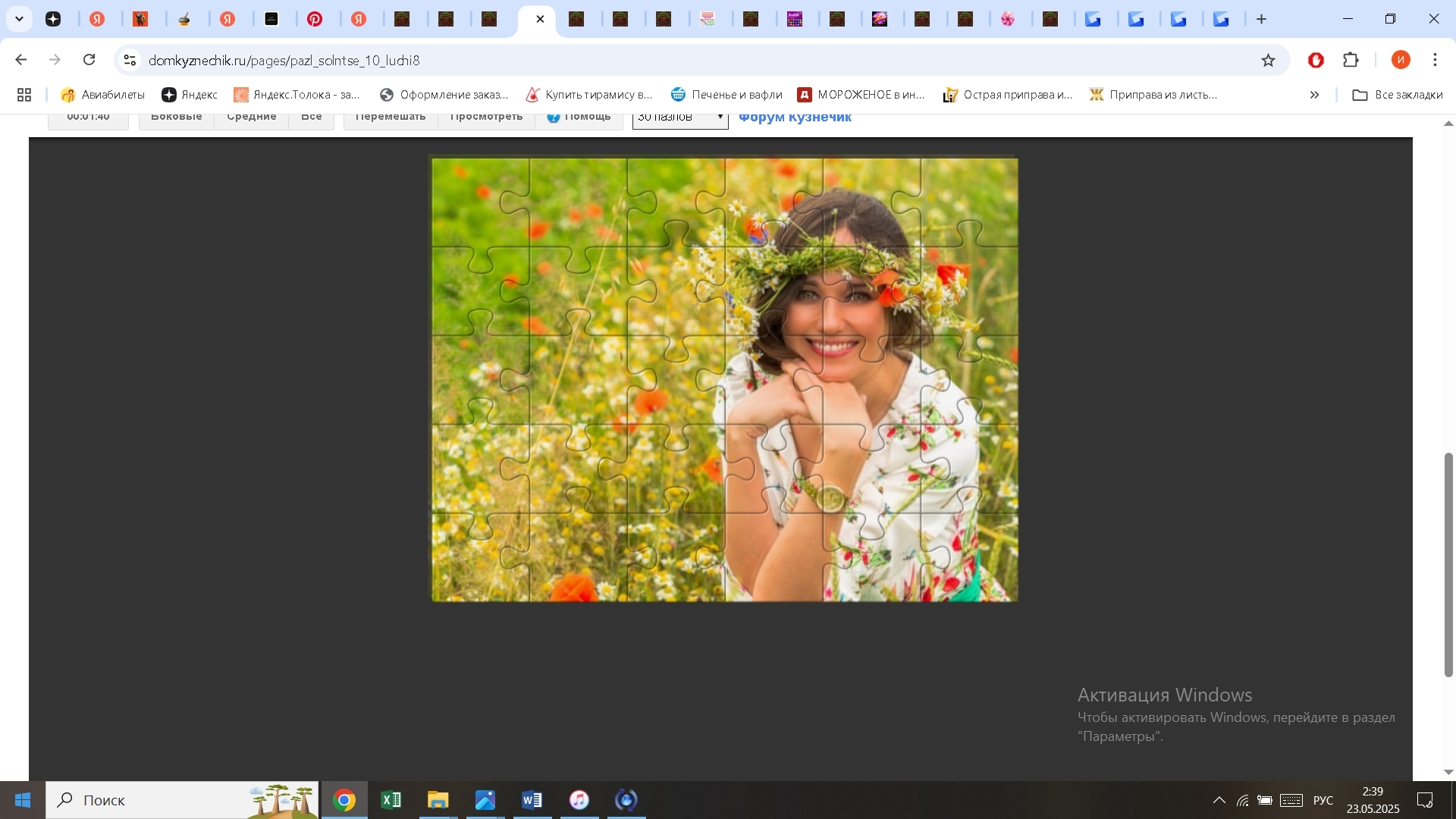Viewport: 1456px width, 819px height.
Task: Open the tab with pink flower favicon
Action: coord(1008,19)
